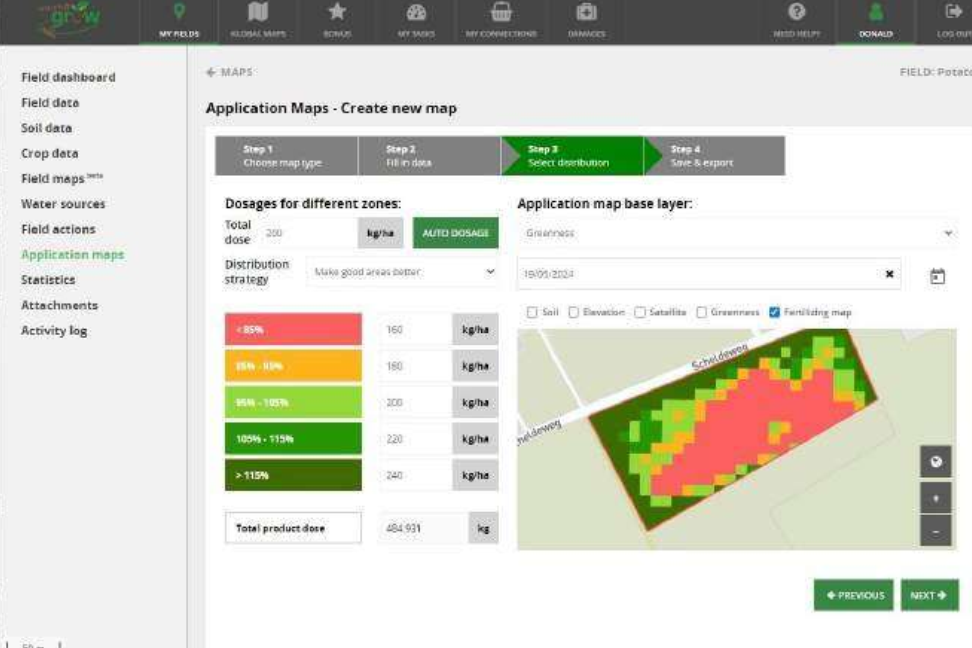This screenshot has width=972, height=648.
Task: Enable the Soil layer checkbox
Action: click(x=533, y=312)
